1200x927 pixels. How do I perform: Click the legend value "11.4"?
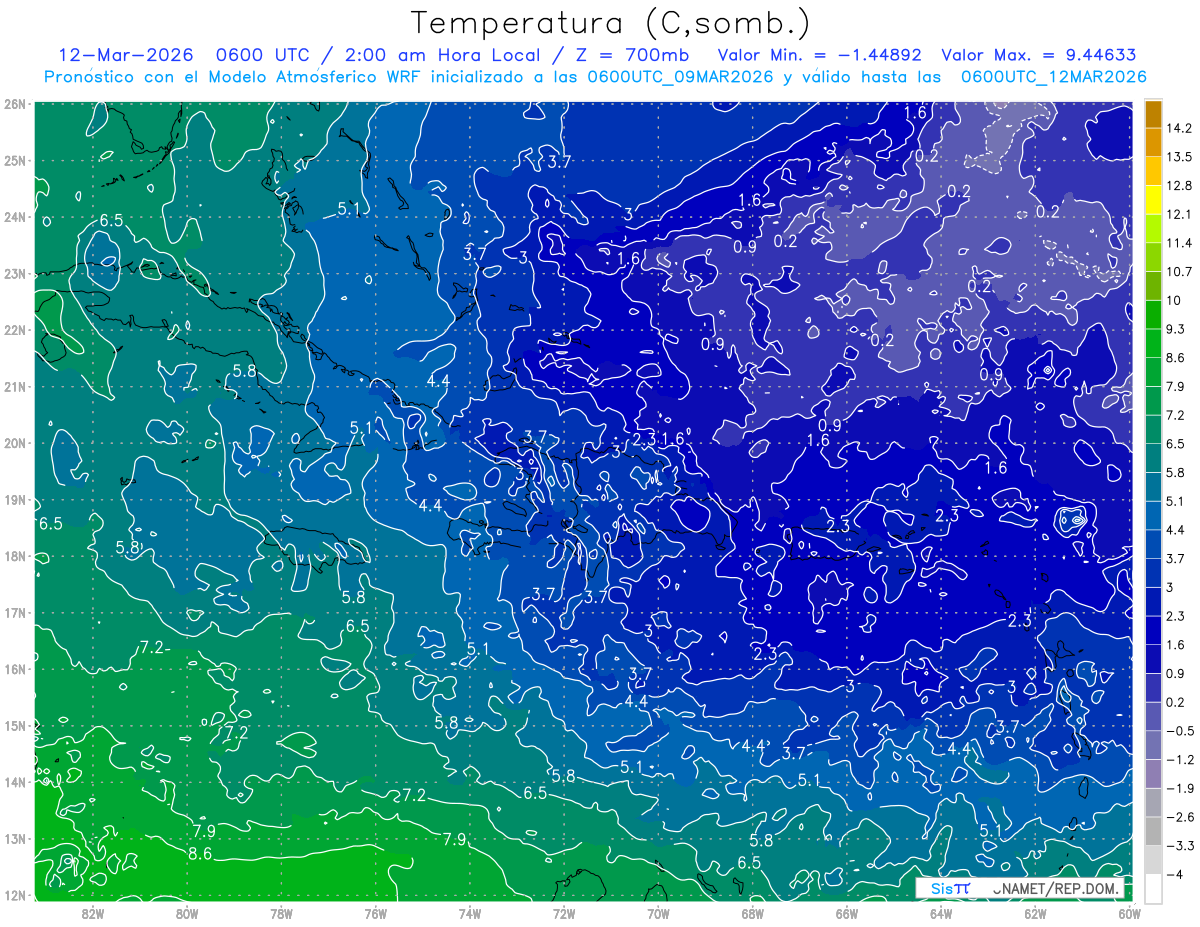pos(1179,243)
